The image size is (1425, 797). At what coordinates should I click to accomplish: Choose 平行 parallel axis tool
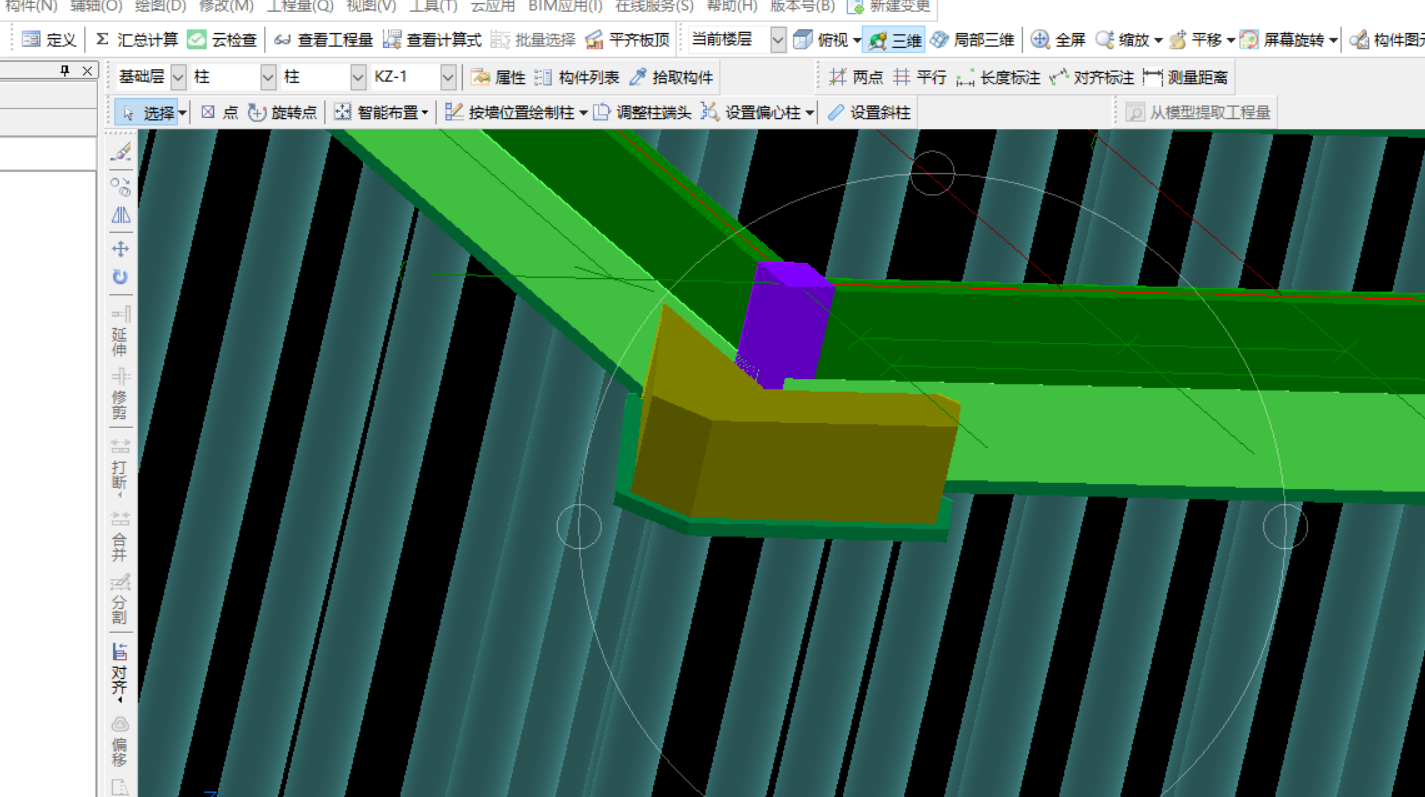tap(919, 77)
